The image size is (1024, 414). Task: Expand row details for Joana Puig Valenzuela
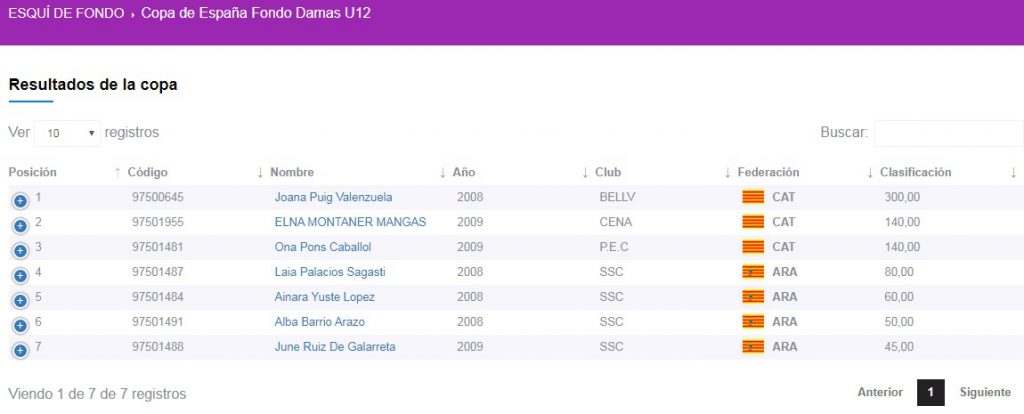point(20,201)
